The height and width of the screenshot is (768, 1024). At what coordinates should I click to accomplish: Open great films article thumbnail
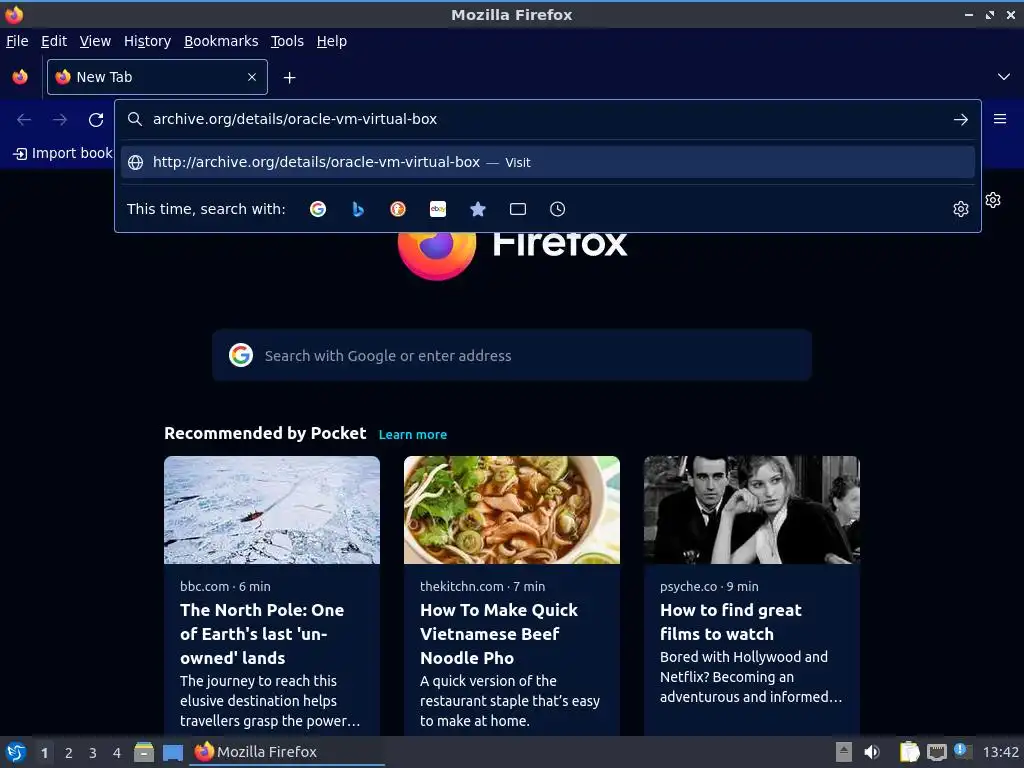pyautogui.click(x=752, y=510)
